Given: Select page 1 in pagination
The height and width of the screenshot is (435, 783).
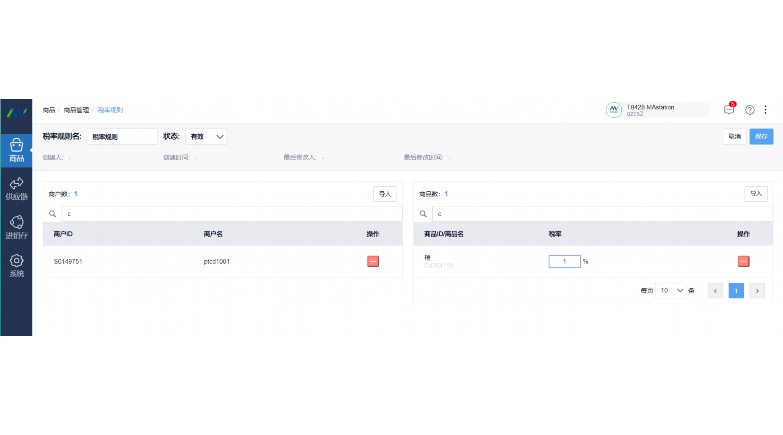Looking at the screenshot, I should [736, 291].
